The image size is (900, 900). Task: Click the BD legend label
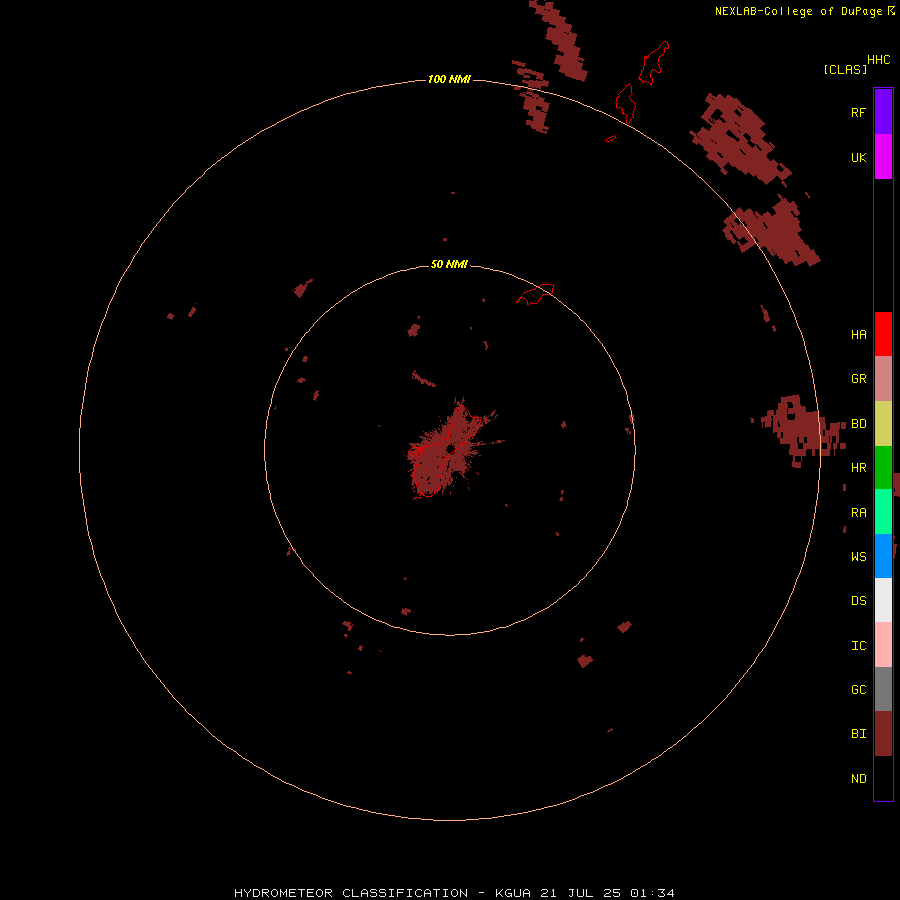coord(858,424)
